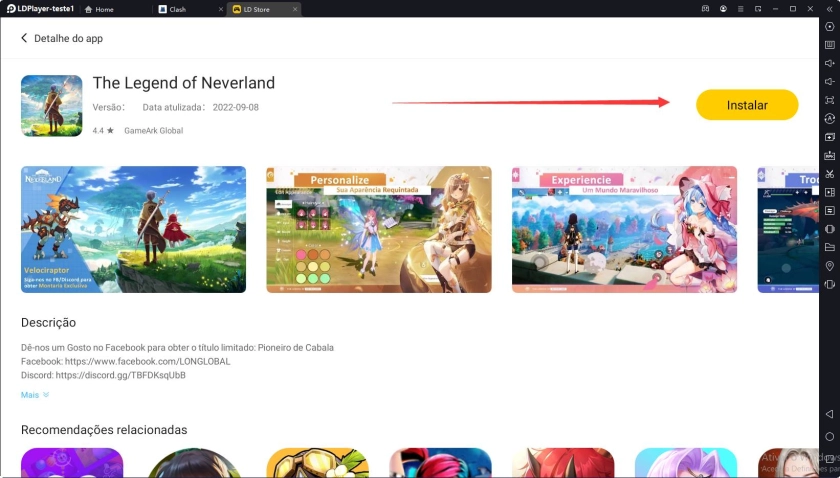Open the shared folder icon
This screenshot has width=840, height=478.
[x=830, y=247]
